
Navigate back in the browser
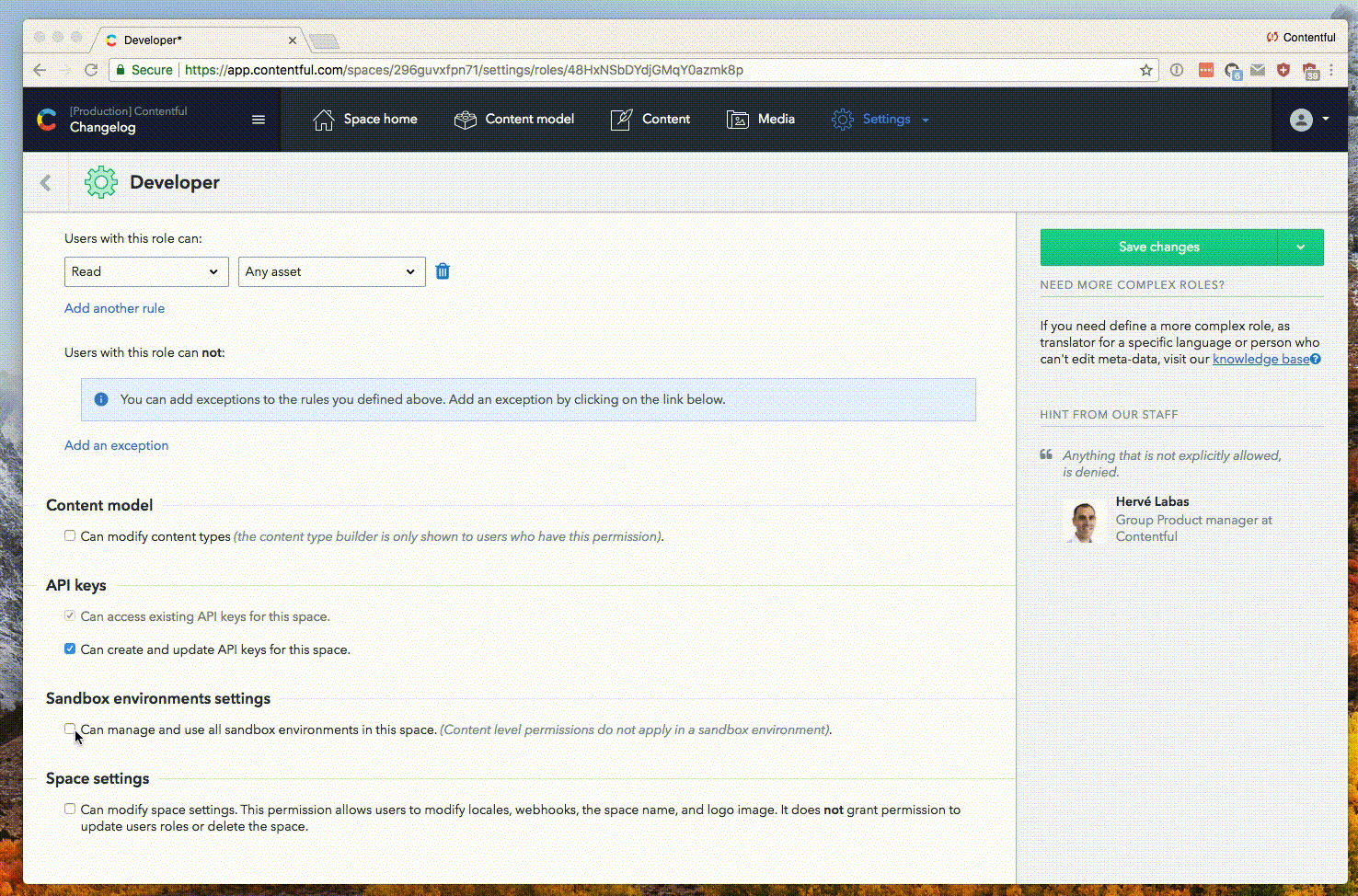(x=40, y=70)
